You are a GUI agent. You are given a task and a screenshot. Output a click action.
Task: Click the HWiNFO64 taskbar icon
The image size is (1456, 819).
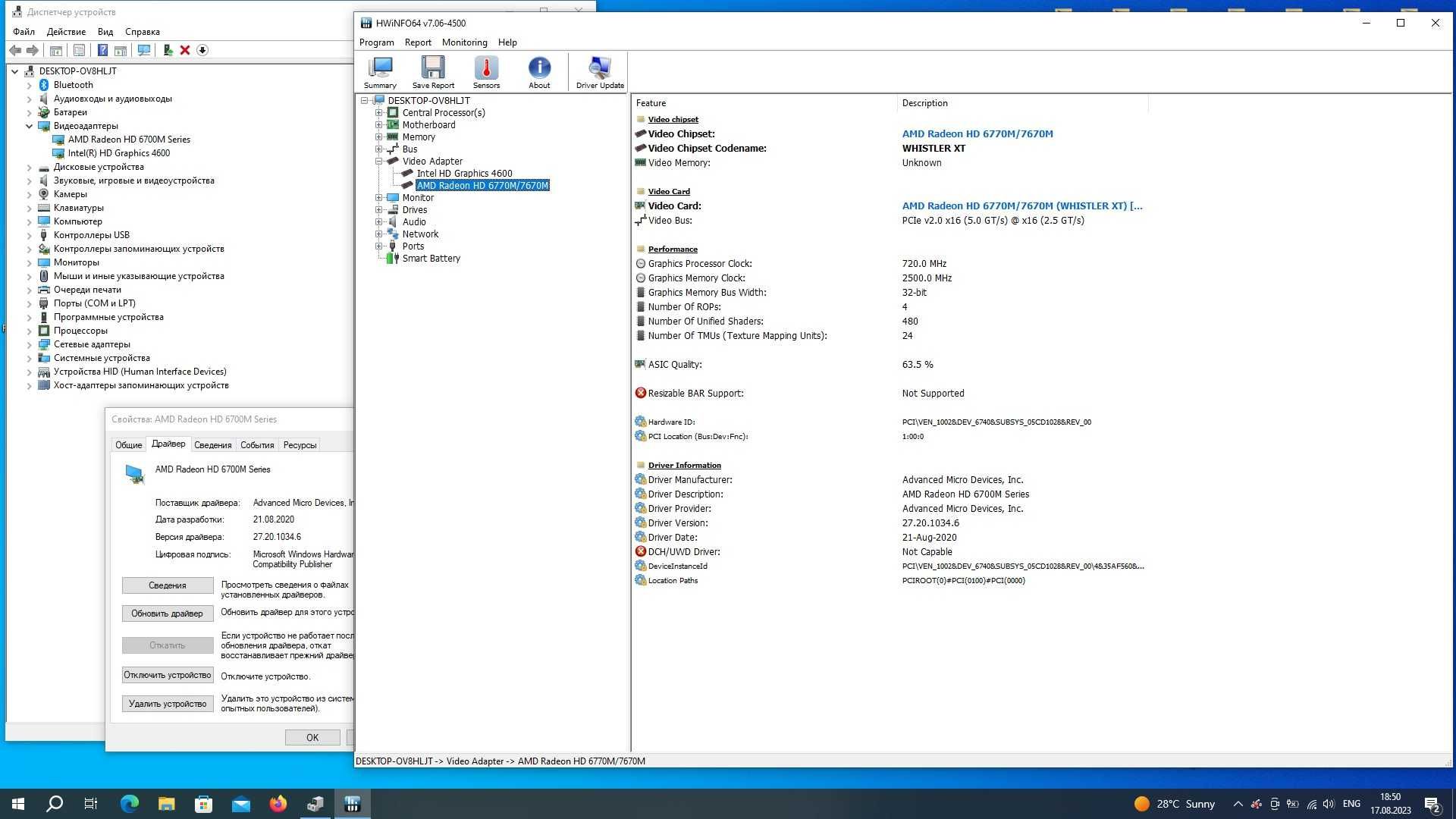click(352, 804)
